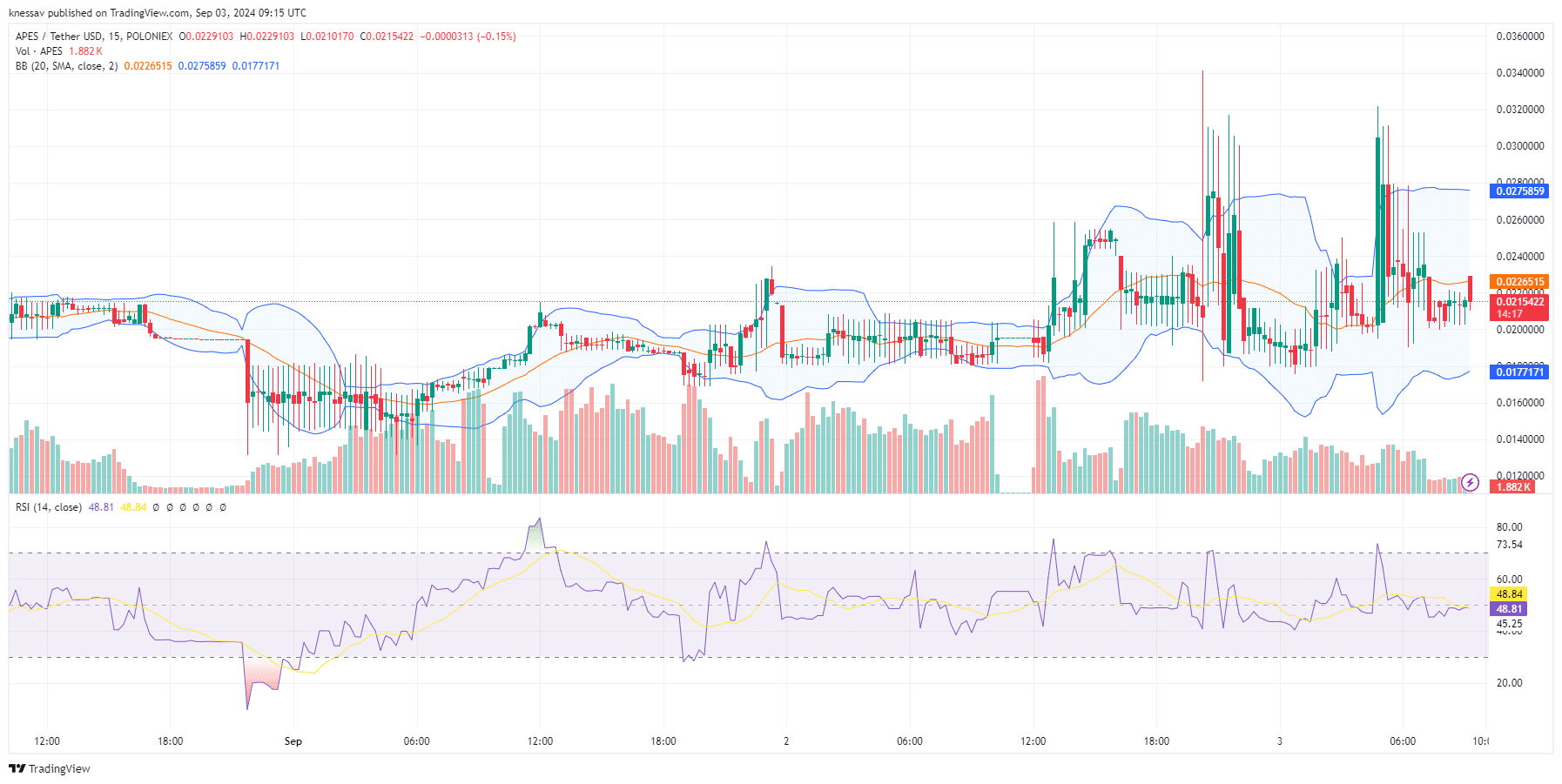Screen dimensions: 1562x784
Task: Click the 'Vol · APES' volume legend
Action: [39, 51]
